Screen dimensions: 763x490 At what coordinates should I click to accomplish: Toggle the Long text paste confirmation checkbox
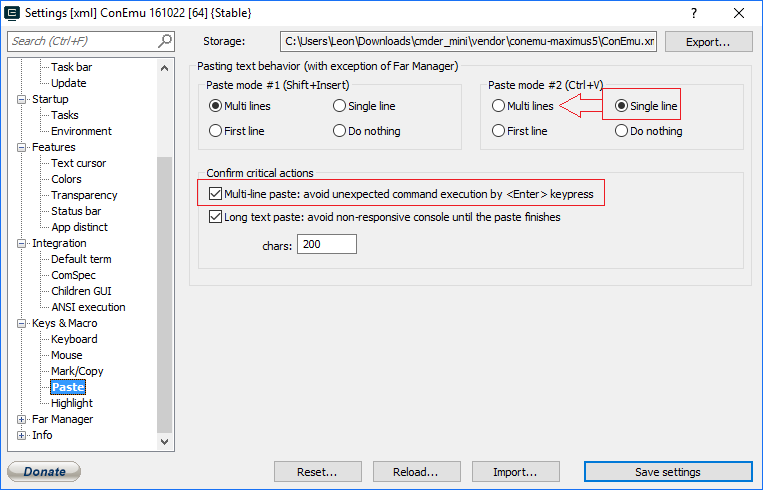215,217
